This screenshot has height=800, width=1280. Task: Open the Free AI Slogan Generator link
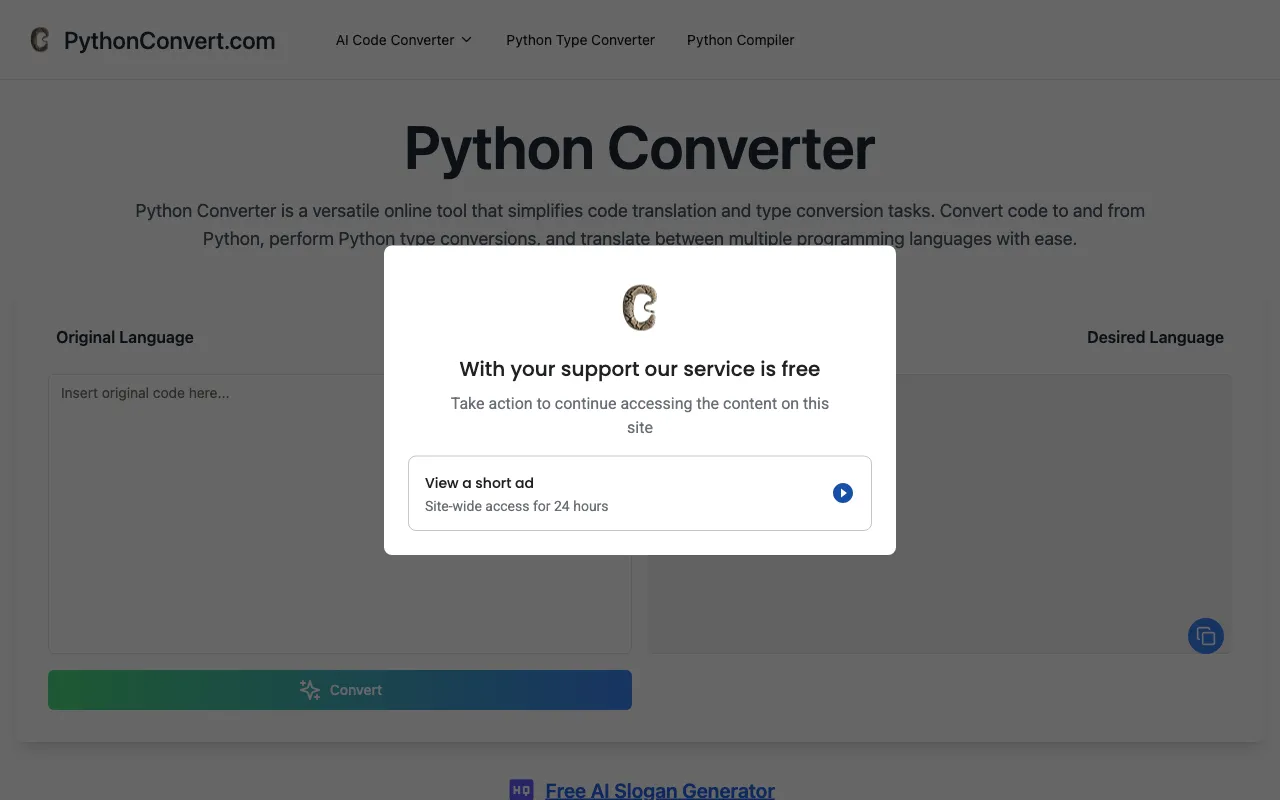(660, 790)
